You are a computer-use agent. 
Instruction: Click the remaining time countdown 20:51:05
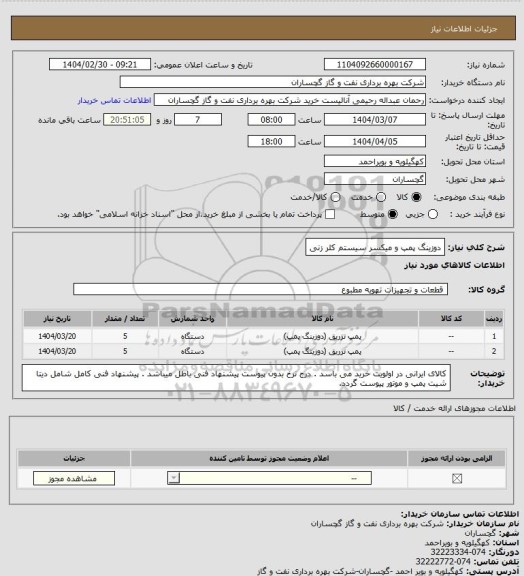pyautogui.click(x=127, y=120)
